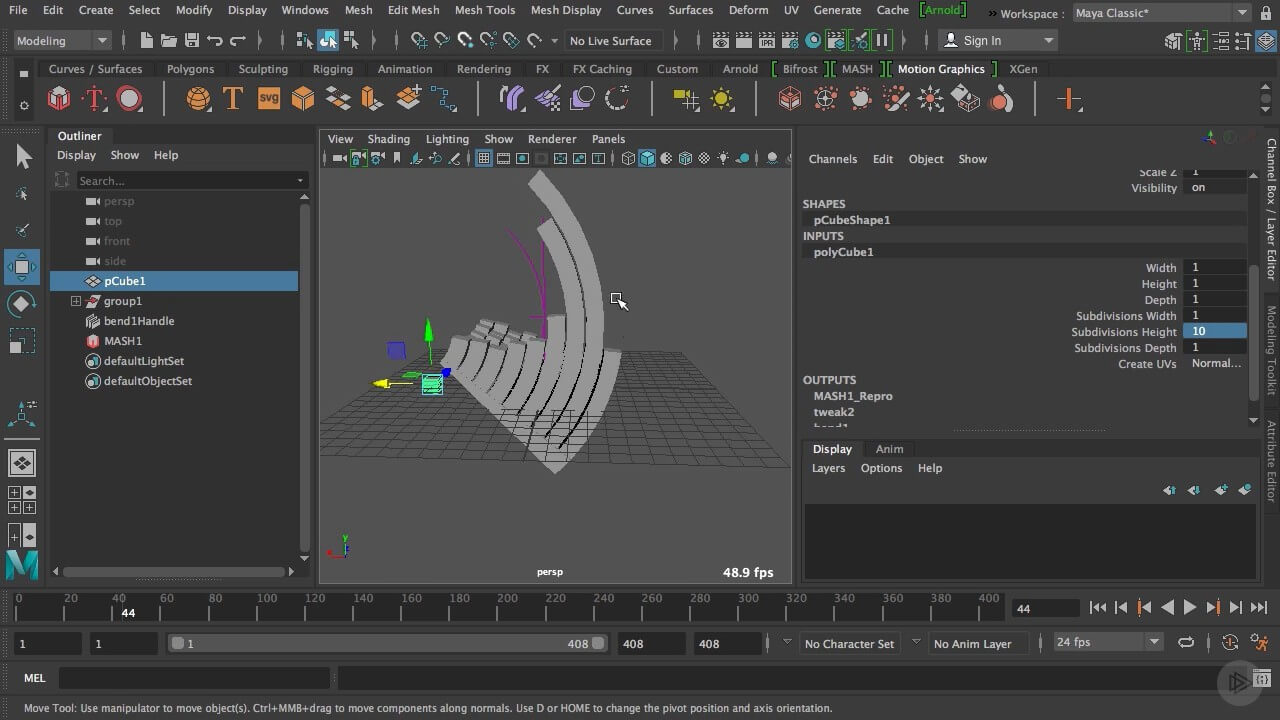
Task: Open the Modeling menu set dropdown
Action: 62,41
